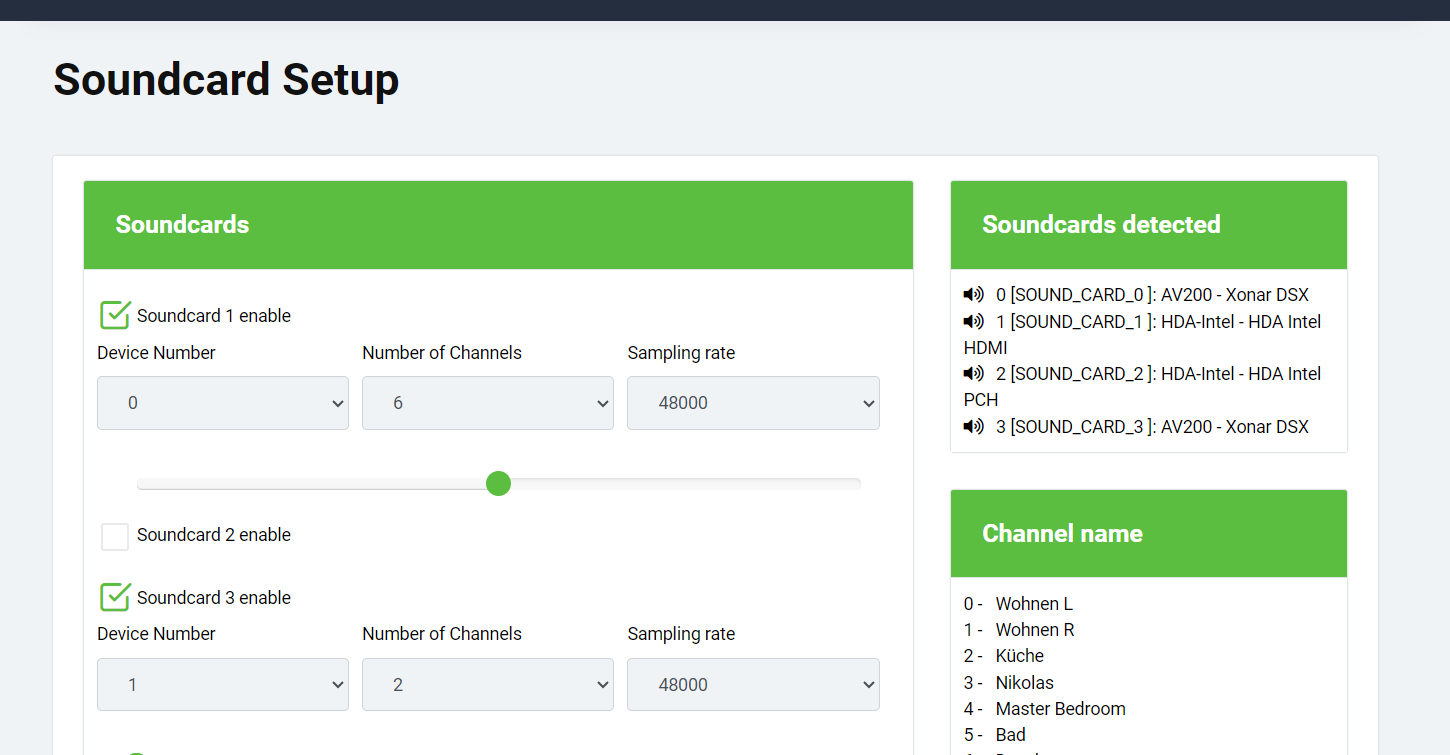Open Soundcard 1 Number of Channels dropdown

pos(488,403)
